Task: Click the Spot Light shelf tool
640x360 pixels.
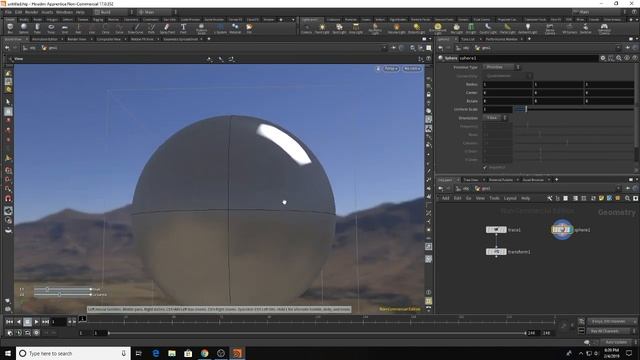Action: click(339, 28)
